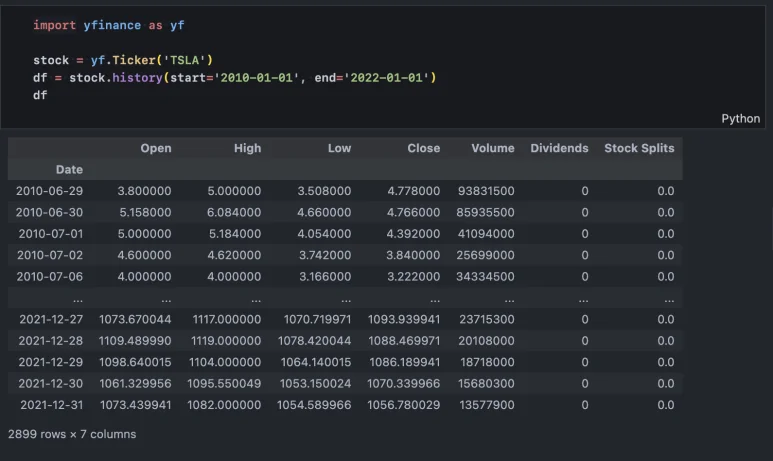Select the Low column header

tap(339, 148)
